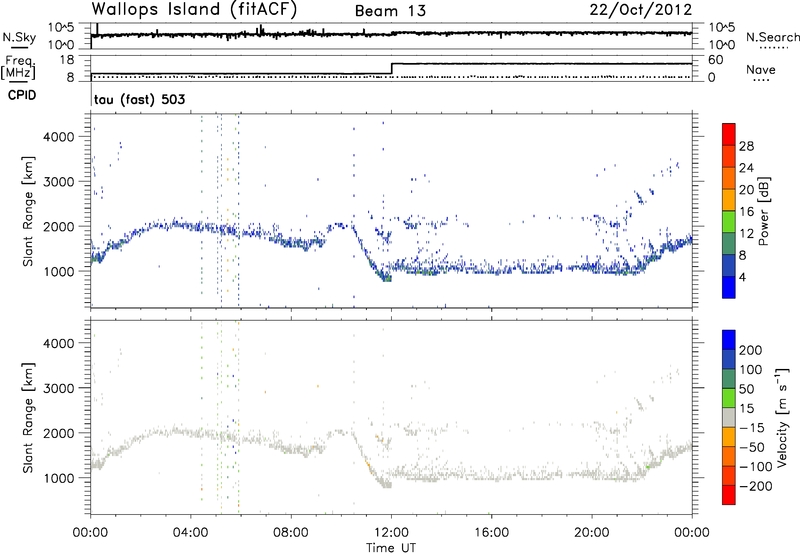This screenshot has height=554, width=800.
Task: Select "Slant Range [km]" on the Power panel
Action: [29, 211]
